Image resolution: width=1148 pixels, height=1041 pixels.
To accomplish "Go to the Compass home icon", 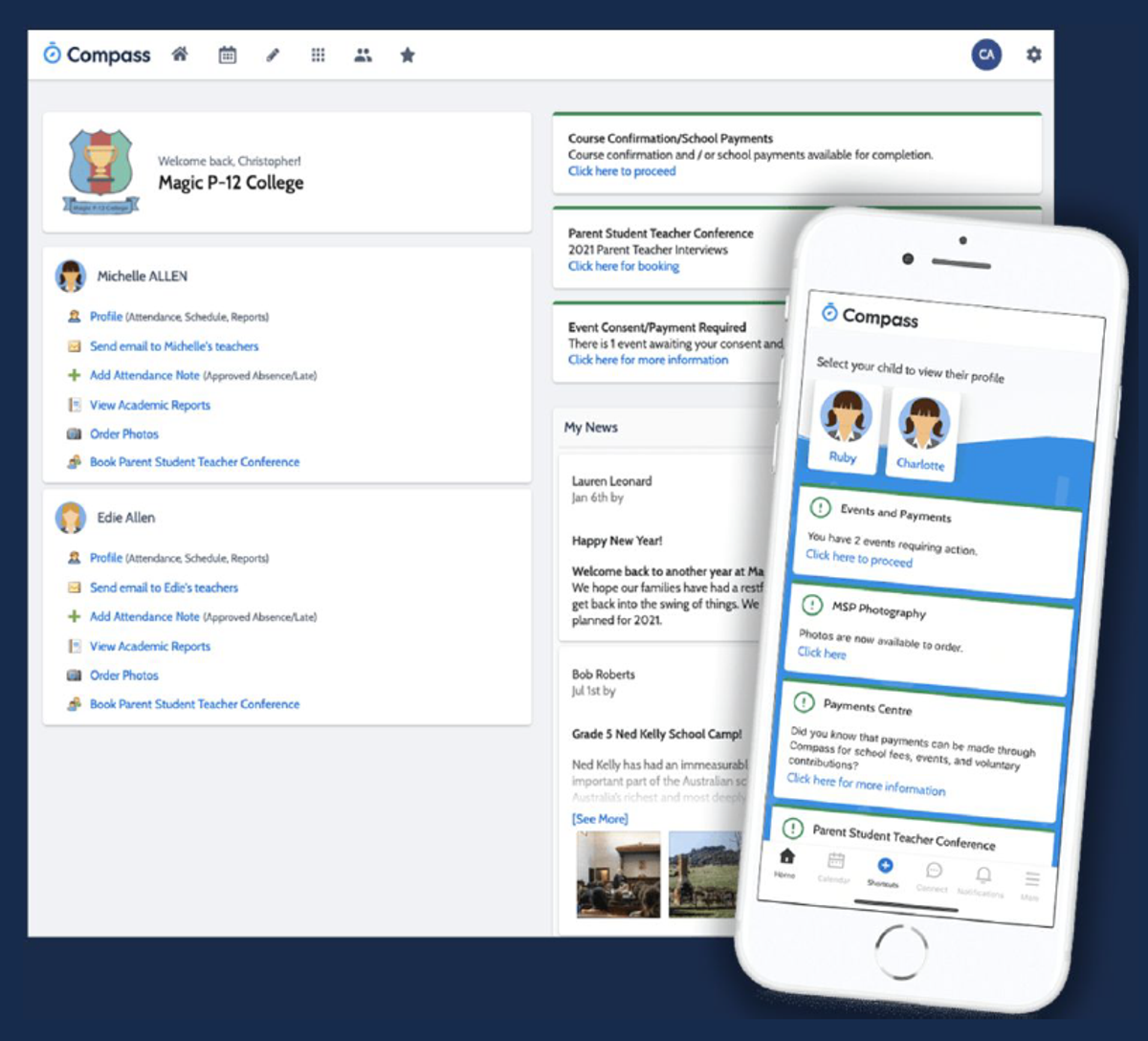I will point(180,55).
